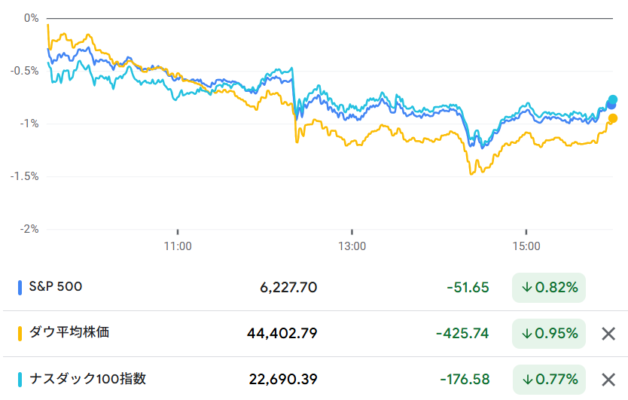
Task: Click the Nasdaq price 22,690.39
Action: 283,380
